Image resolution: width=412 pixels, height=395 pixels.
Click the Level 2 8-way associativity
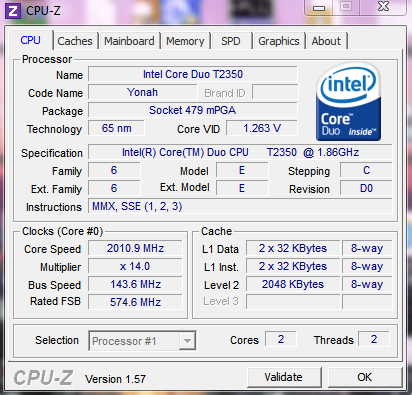point(367,284)
